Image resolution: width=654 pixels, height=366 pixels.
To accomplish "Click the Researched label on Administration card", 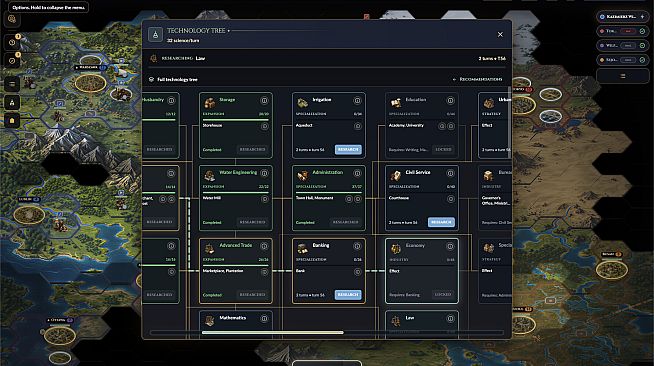I will point(345,222).
